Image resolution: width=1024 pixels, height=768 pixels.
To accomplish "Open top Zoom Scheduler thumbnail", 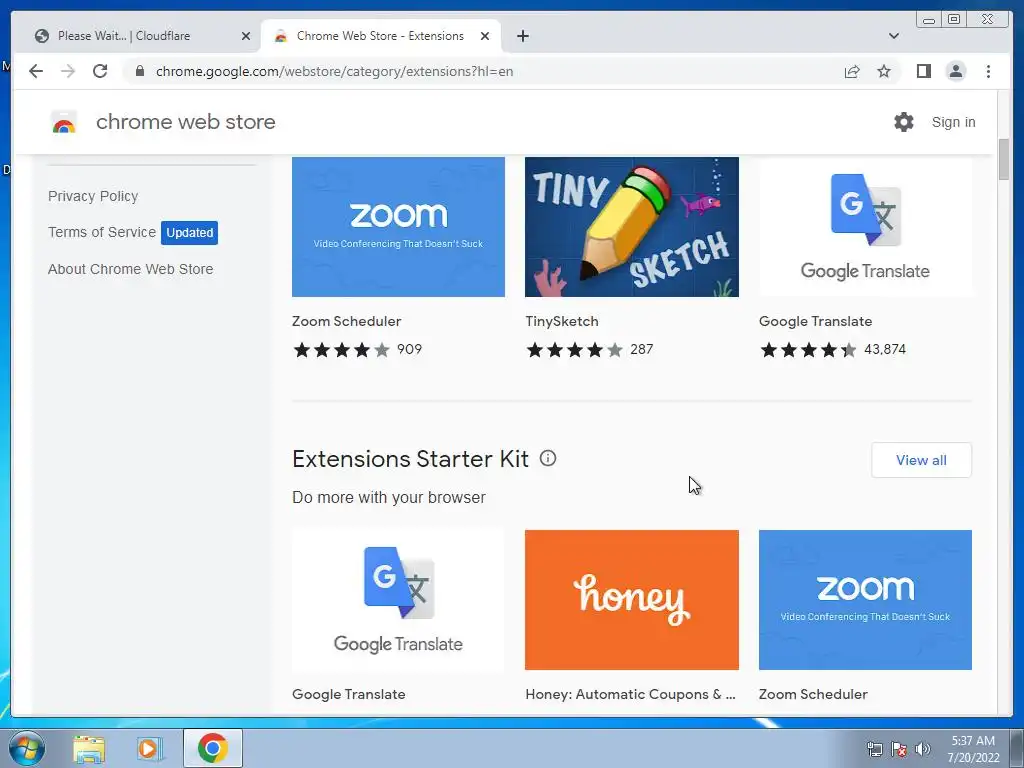I will [398, 227].
